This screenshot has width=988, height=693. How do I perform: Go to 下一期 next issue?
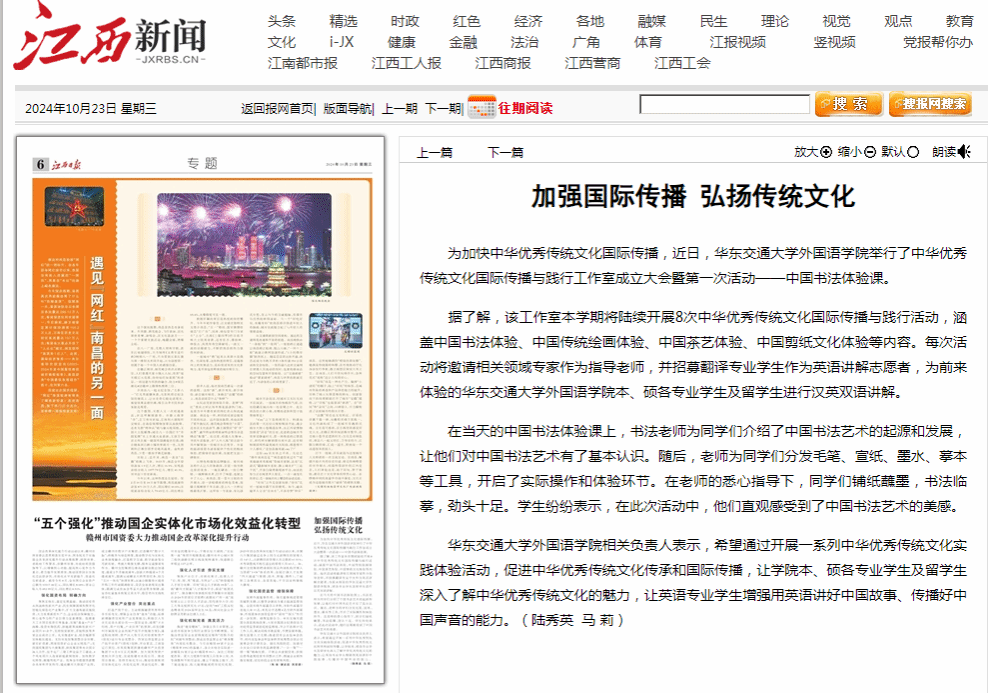click(x=442, y=108)
